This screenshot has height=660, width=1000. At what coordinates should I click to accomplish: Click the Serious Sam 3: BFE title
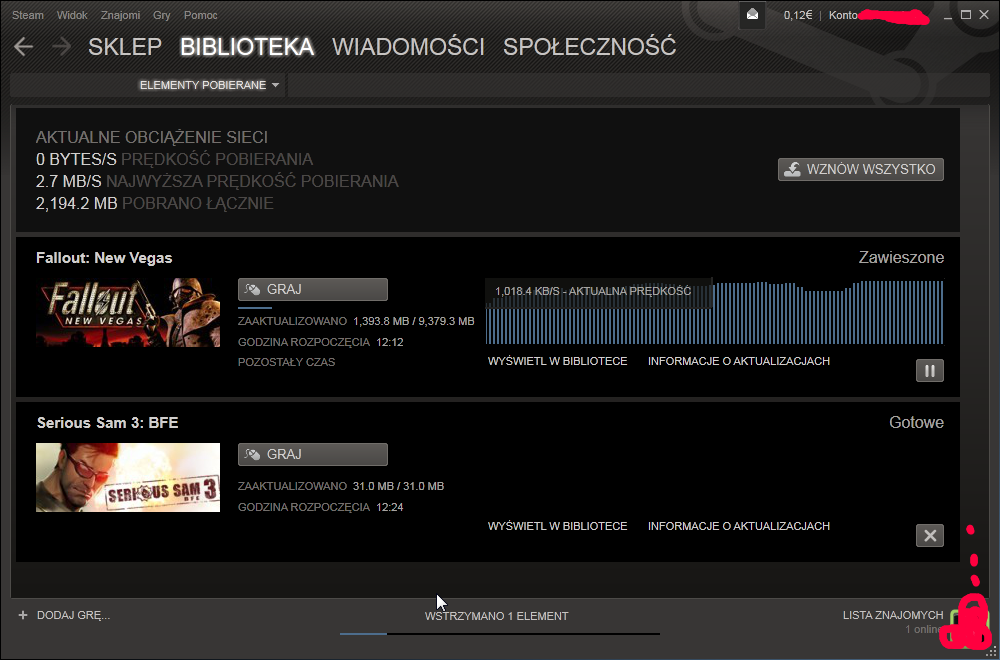(107, 423)
